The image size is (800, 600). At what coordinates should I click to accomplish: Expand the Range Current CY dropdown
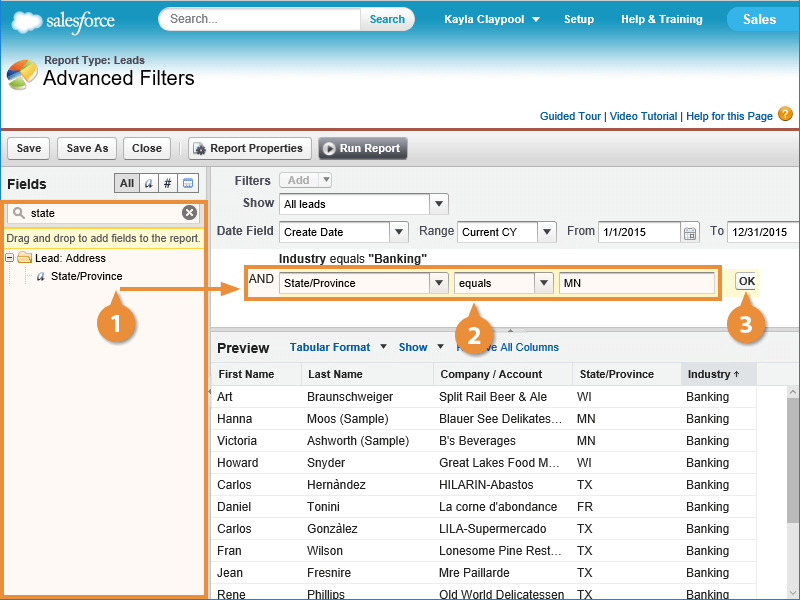click(x=546, y=232)
